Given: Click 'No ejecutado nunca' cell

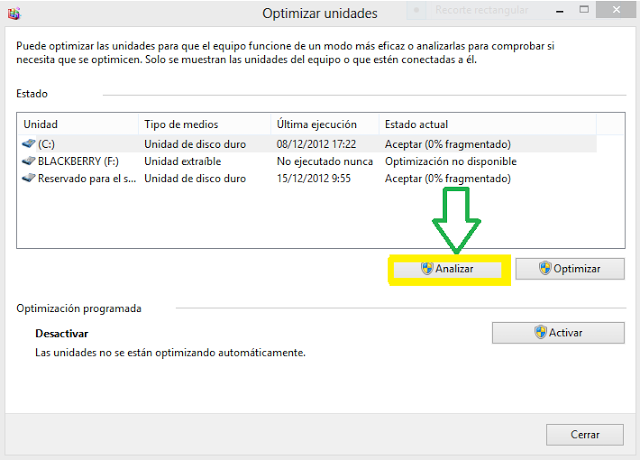Looking at the screenshot, I should (325, 161).
